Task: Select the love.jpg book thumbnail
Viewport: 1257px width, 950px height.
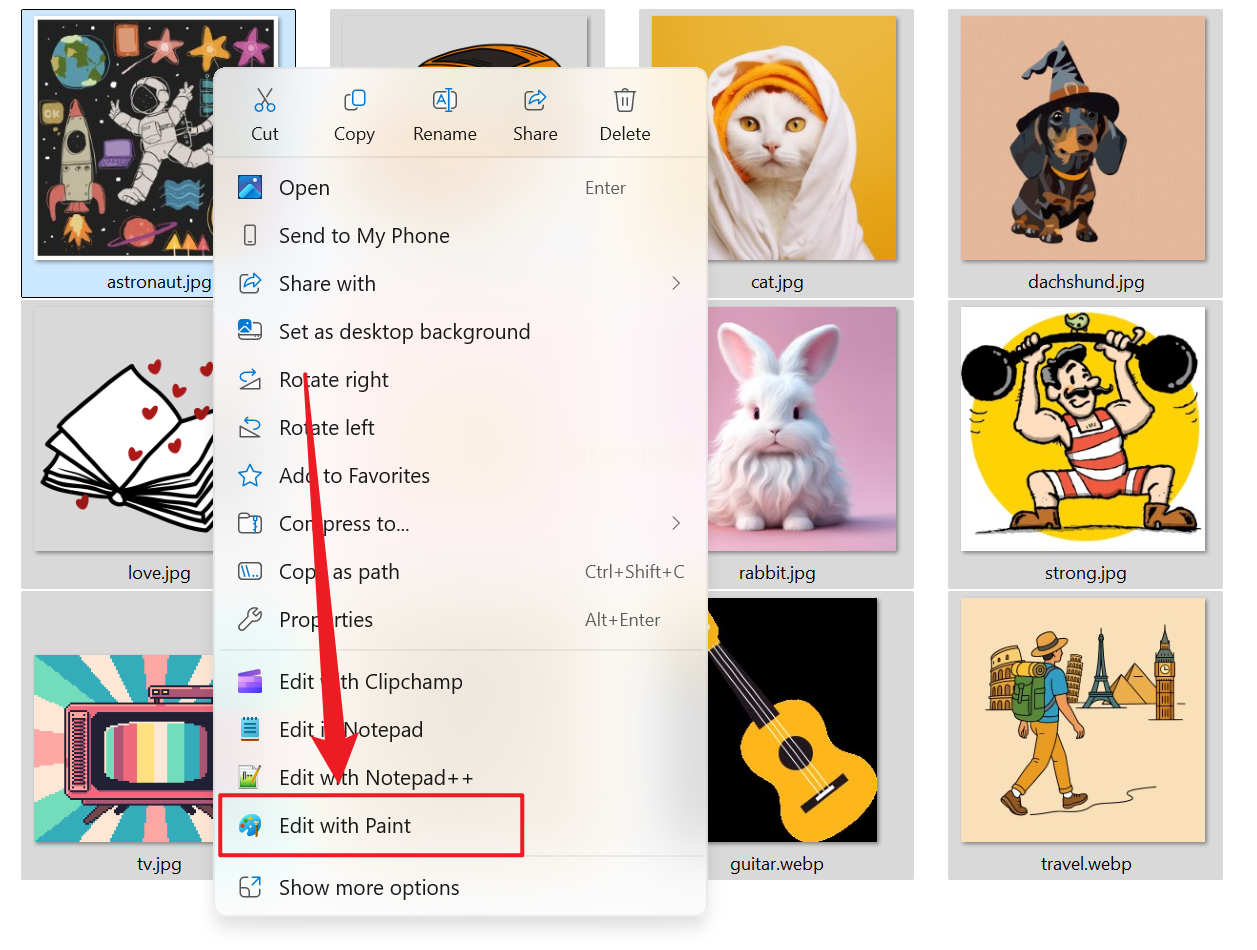Action: (125, 429)
